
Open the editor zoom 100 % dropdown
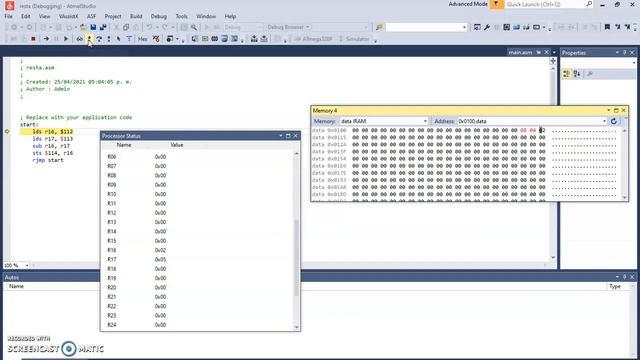pyautogui.click(x=27, y=265)
